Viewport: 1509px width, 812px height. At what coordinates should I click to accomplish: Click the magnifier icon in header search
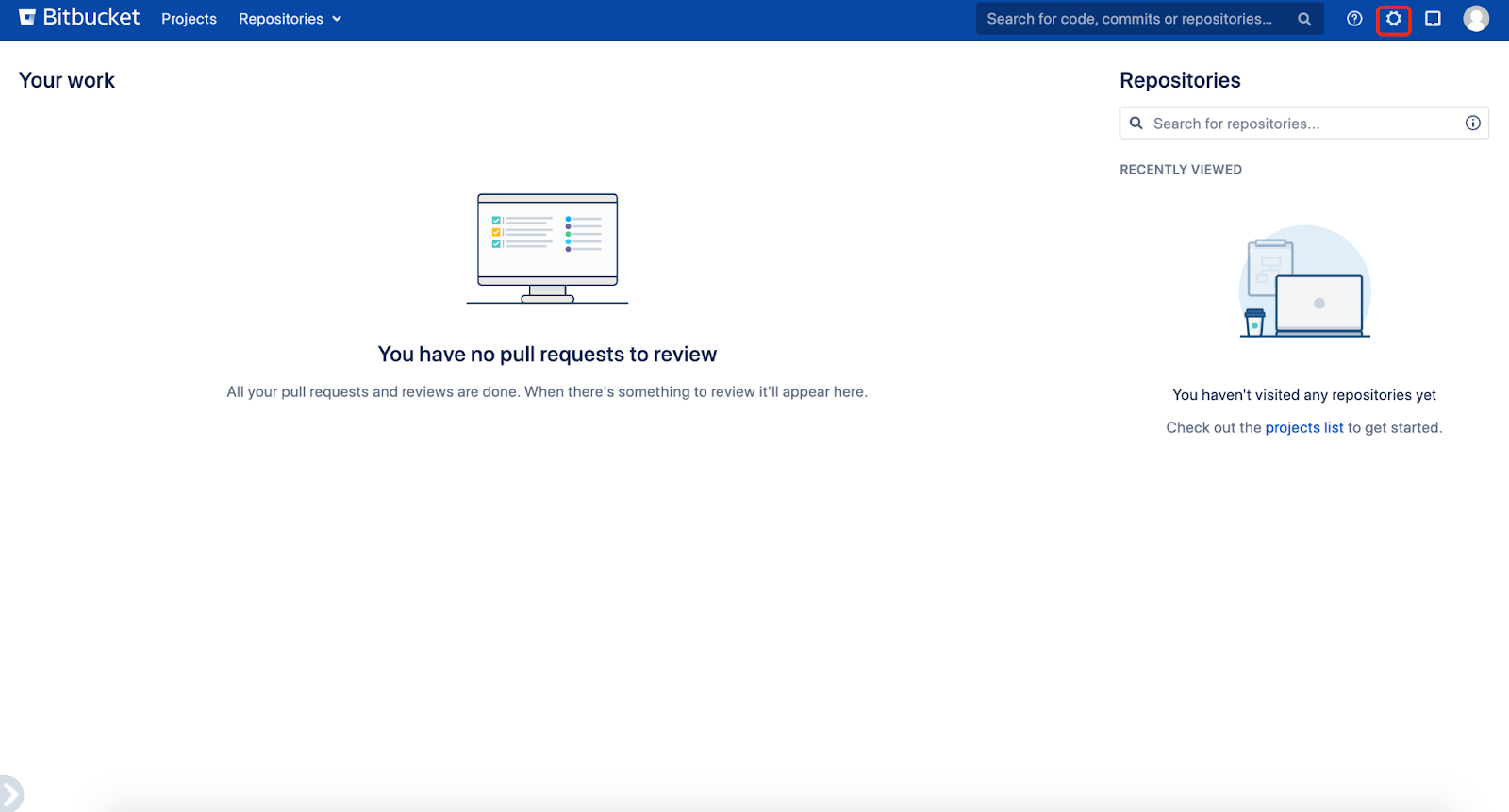coord(1304,19)
